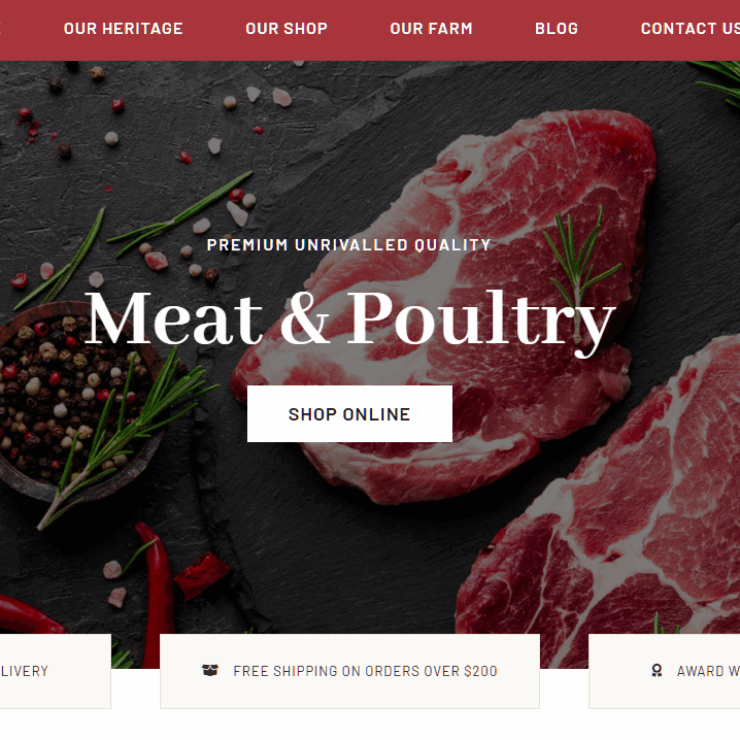Viewport: 740px width, 740px height.
Task: Open the Contact Us nav link
Action: (x=690, y=29)
